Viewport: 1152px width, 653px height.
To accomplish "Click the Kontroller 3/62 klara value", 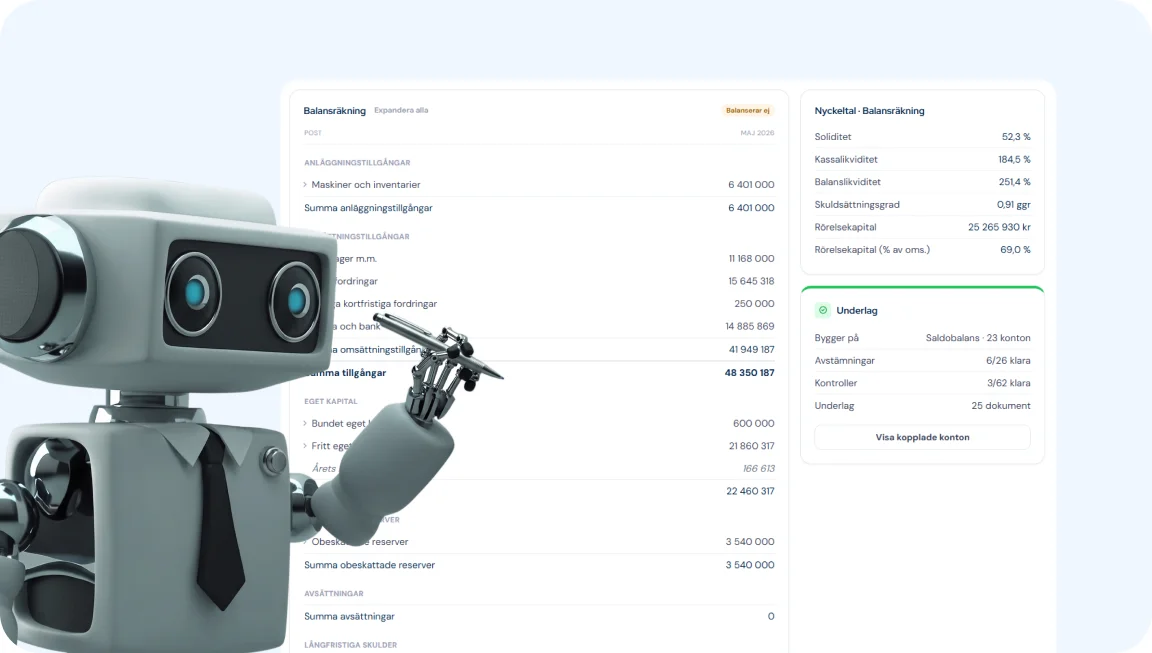I will [x=1008, y=383].
